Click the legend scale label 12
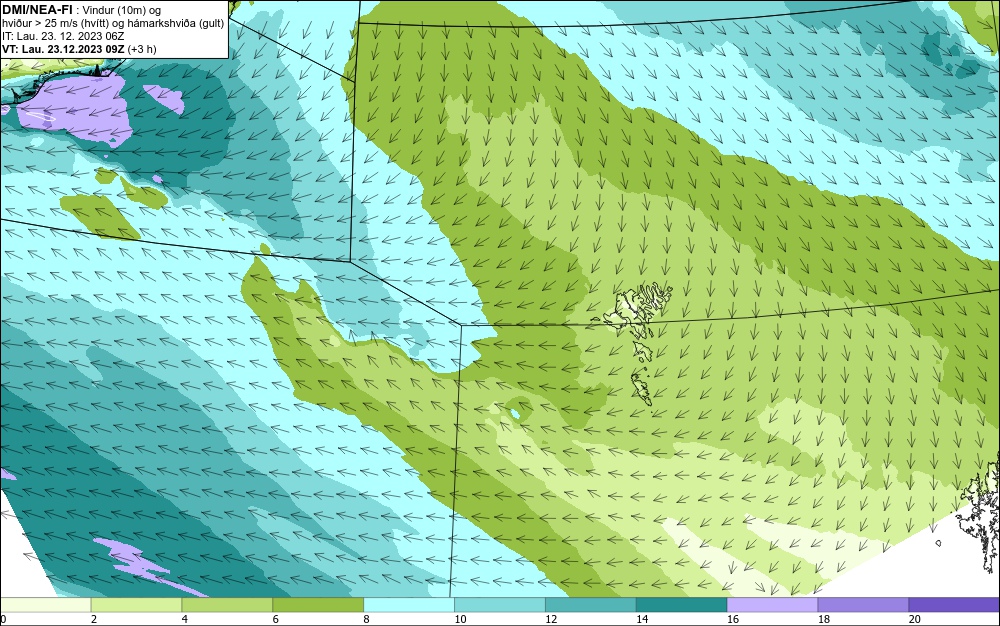The width and height of the screenshot is (1000, 626). click(x=551, y=619)
